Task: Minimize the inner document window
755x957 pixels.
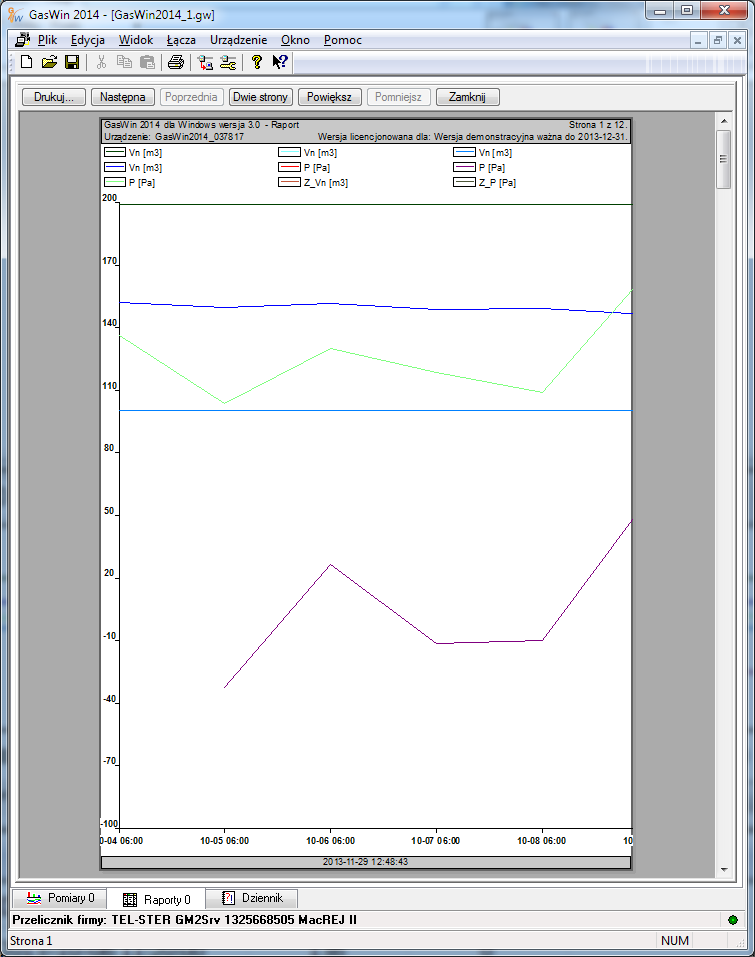Action: click(x=698, y=40)
